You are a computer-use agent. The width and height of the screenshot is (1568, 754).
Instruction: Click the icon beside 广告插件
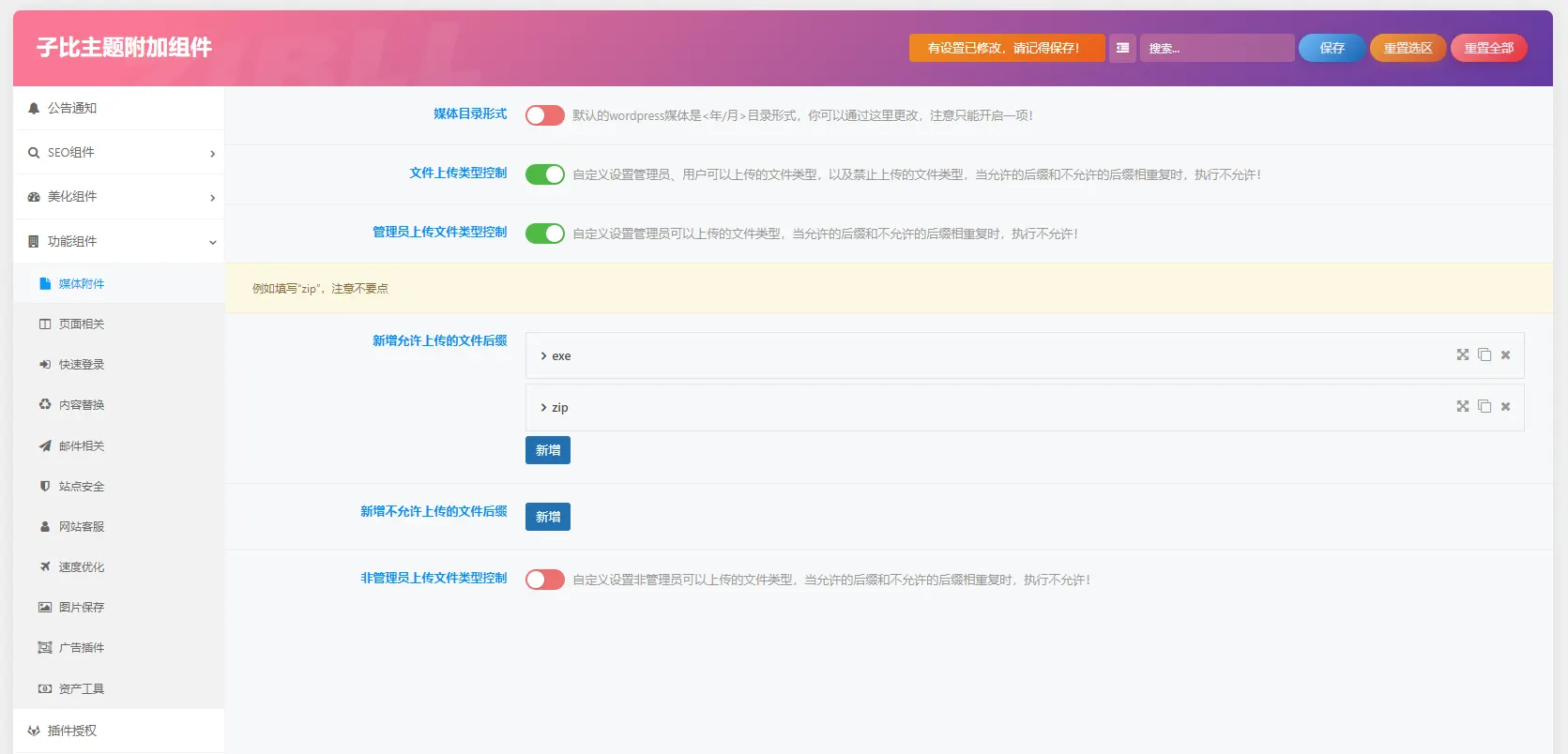(x=45, y=648)
